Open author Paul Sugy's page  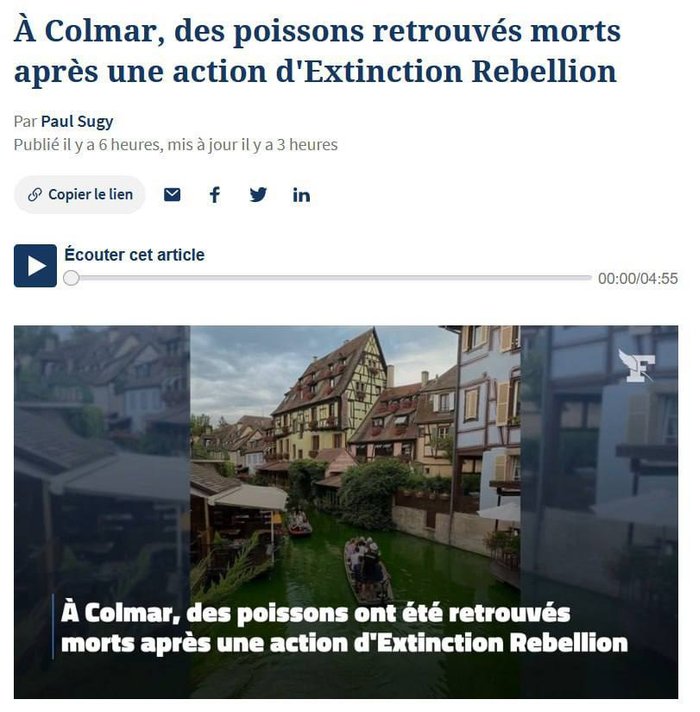click(77, 121)
